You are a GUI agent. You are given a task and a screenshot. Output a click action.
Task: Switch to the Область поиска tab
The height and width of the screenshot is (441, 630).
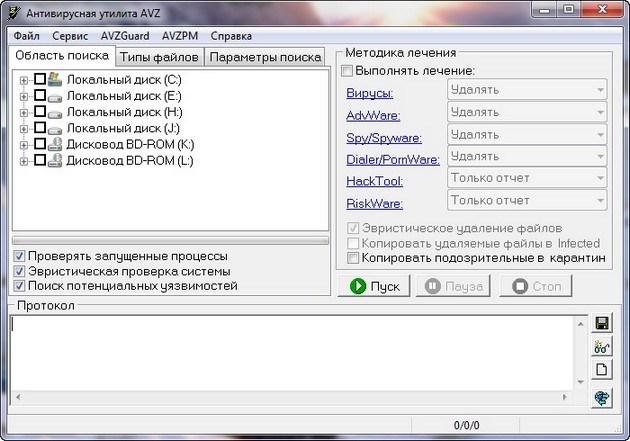[x=62, y=55]
